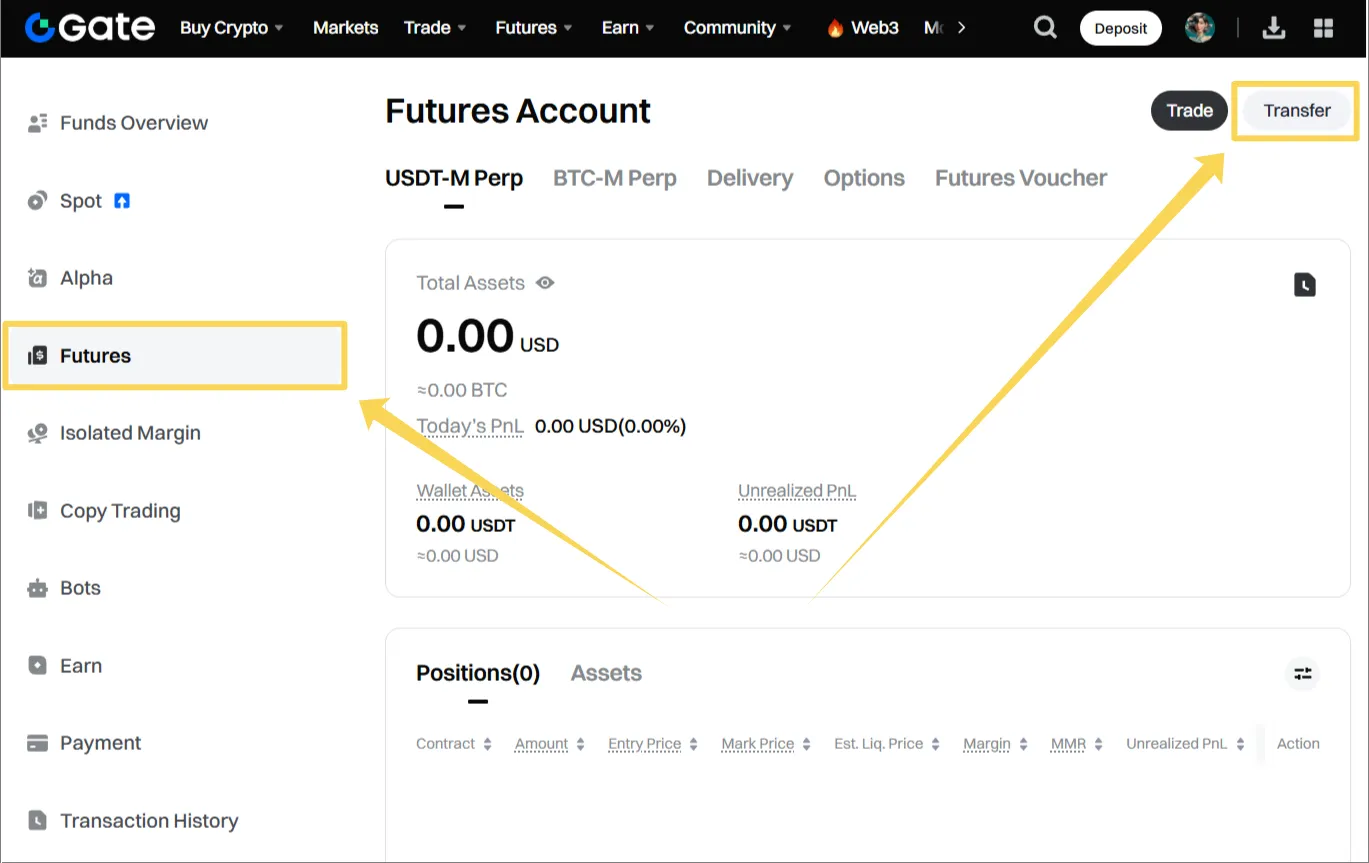Click the user profile avatar
The width and height of the screenshot is (1369, 863).
[x=1200, y=28]
